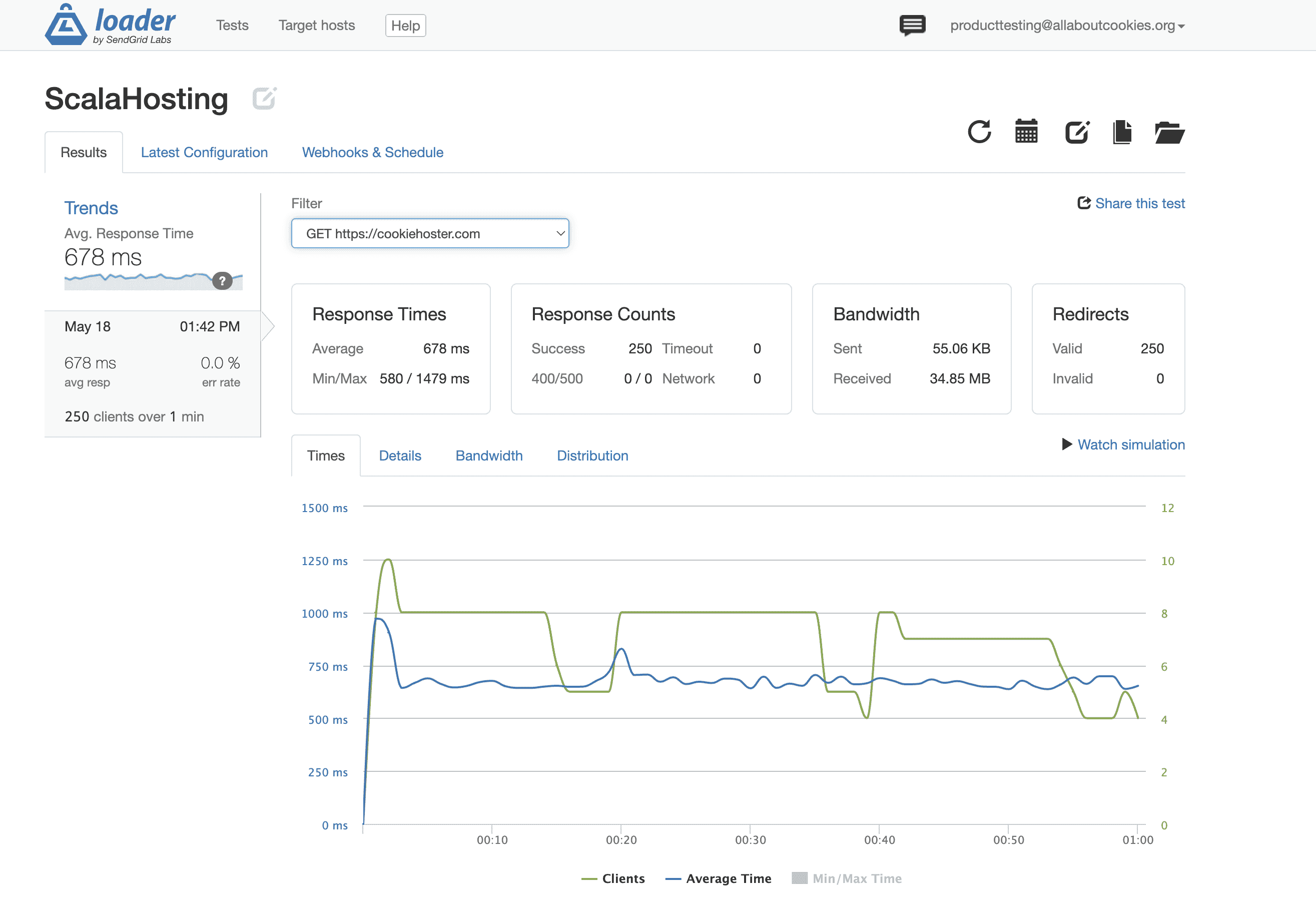Click the 0.0 % err rate value
This screenshot has width=1316, height=908.
(x=220, y=363)
